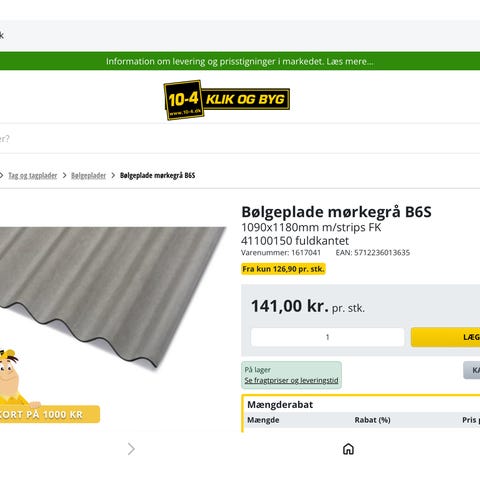This screenshot has width=480, height=480.
Task: Click the quantity input showing 1
Action: pyautogui.click(x=327, y=337)
